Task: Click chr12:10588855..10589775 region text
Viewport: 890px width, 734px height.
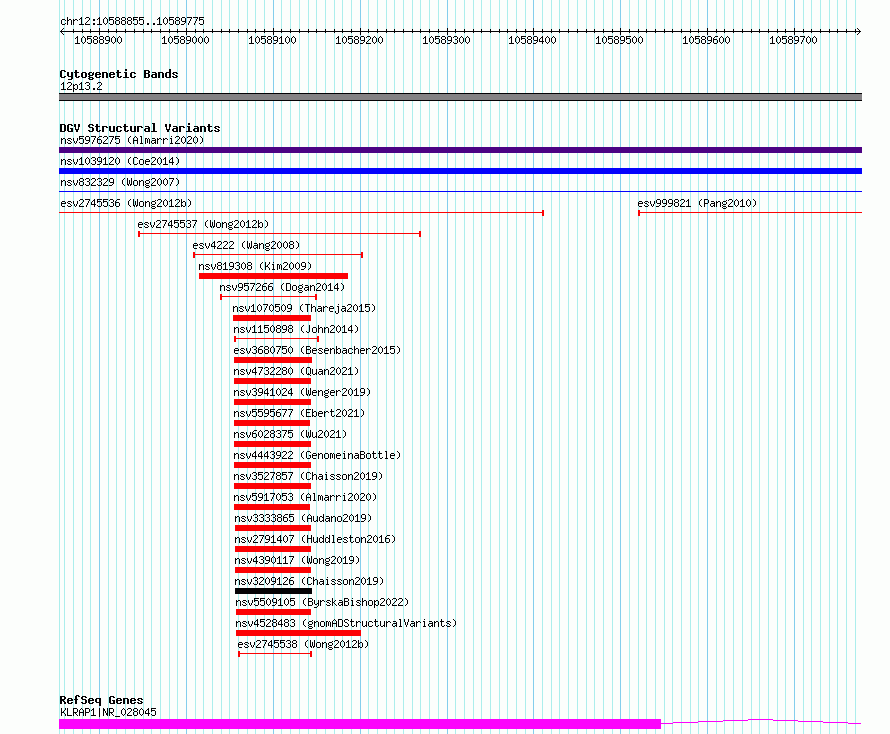Action: tap(132, 21)
